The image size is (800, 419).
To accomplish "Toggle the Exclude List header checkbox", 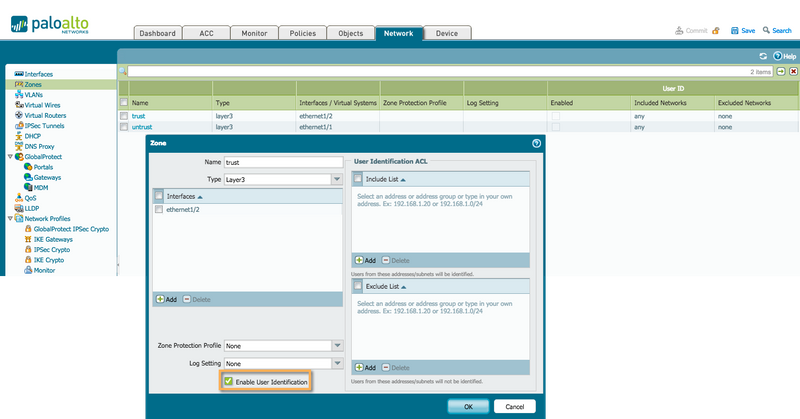I will pyautogui.click(x=358, y=286).
